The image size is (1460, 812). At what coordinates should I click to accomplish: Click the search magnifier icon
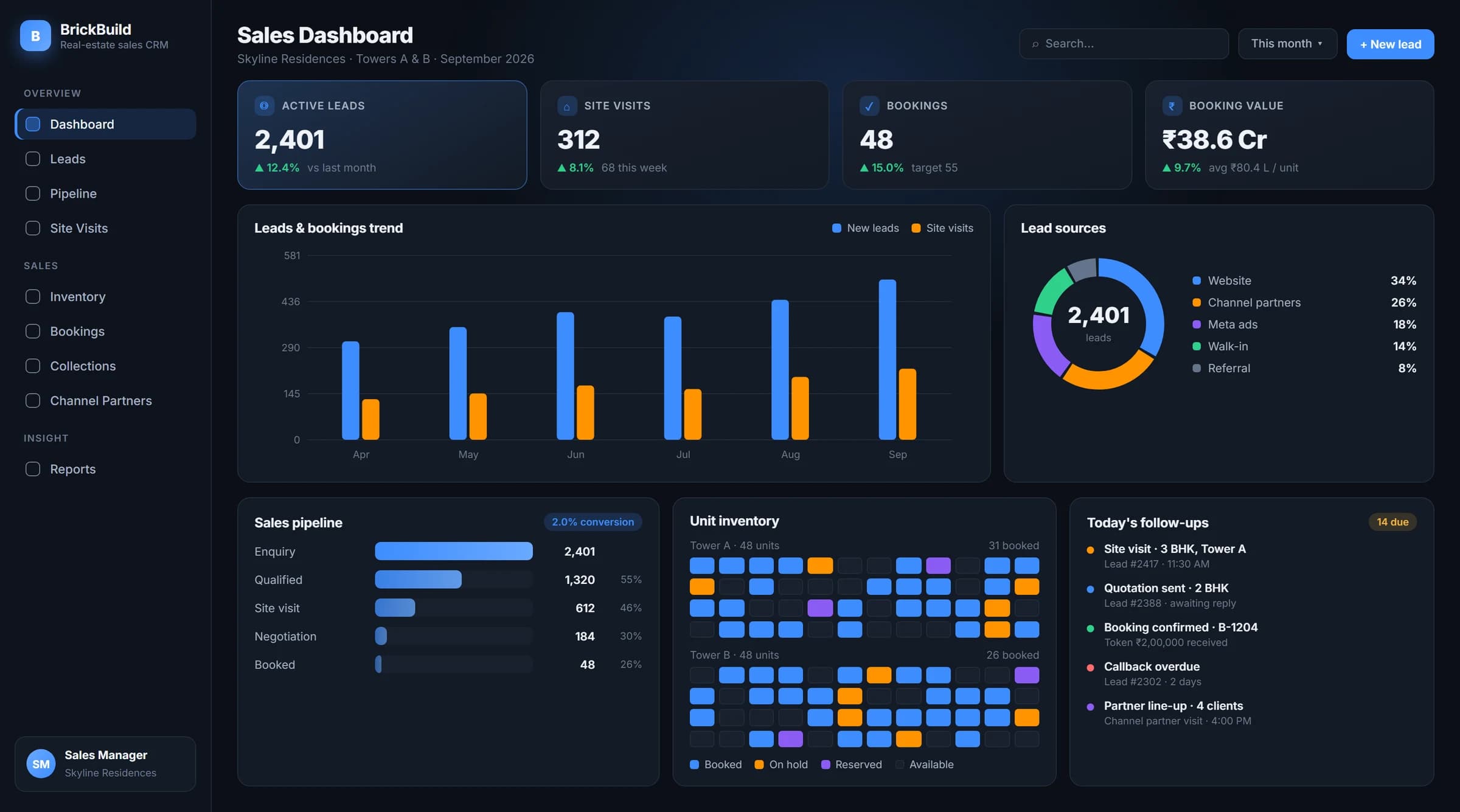pyautogui.click(x=1035, y=44)
